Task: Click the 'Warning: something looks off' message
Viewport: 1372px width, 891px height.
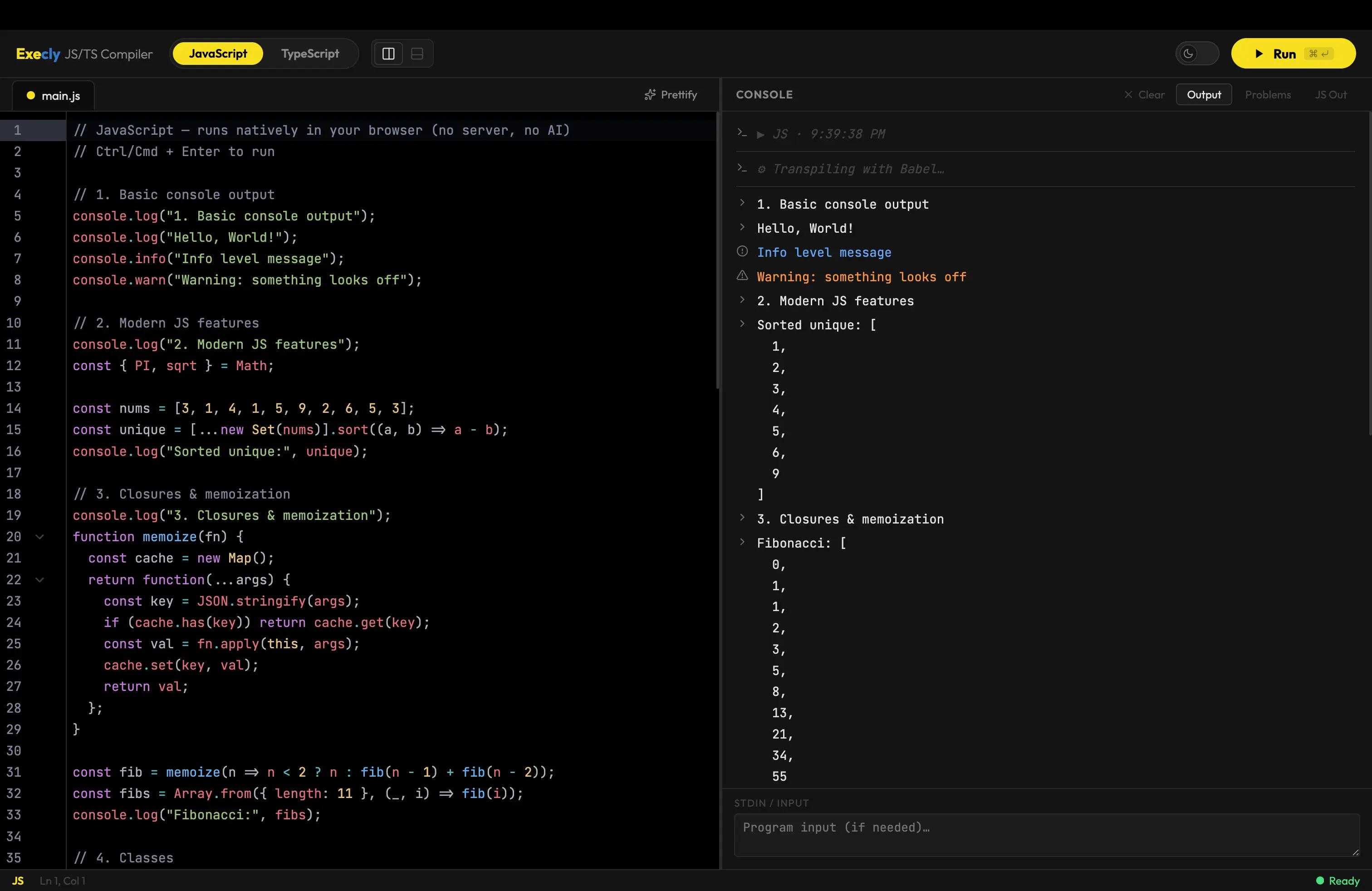Action: coord(861,277)
